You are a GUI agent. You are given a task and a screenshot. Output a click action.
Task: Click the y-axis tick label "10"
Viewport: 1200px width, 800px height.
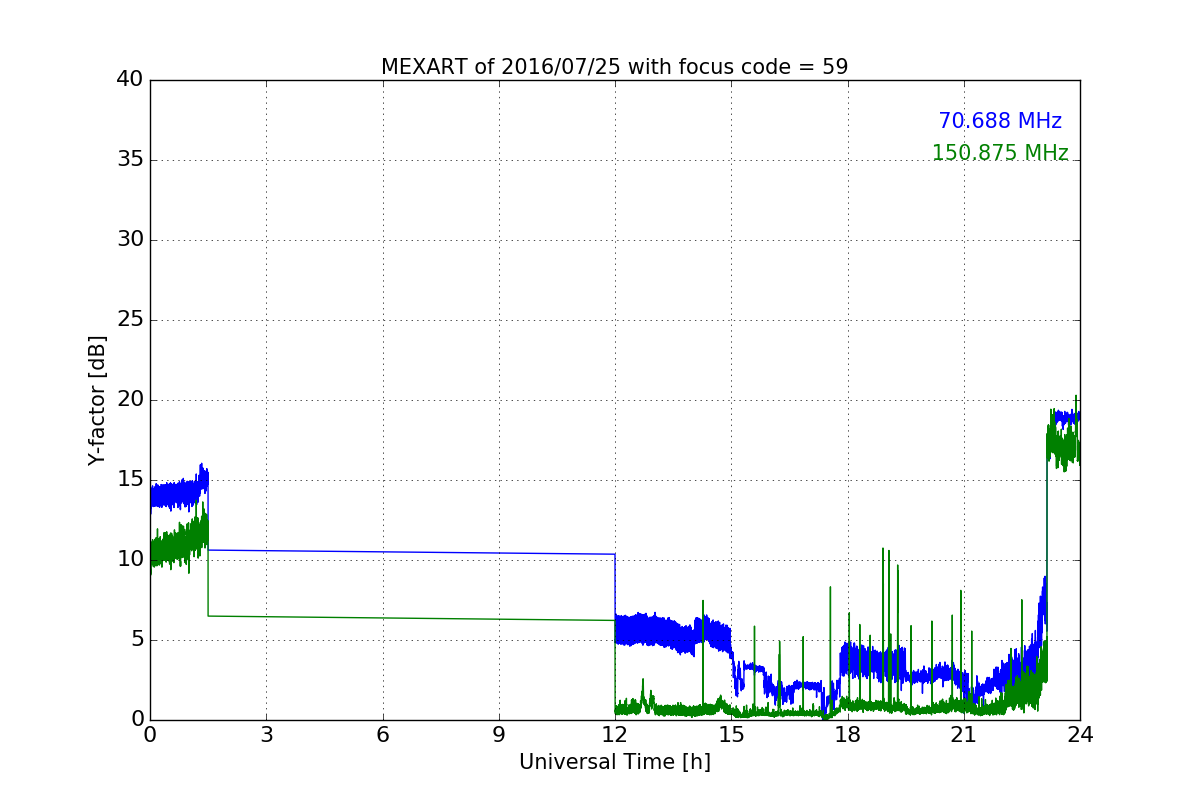pos(130,560)
